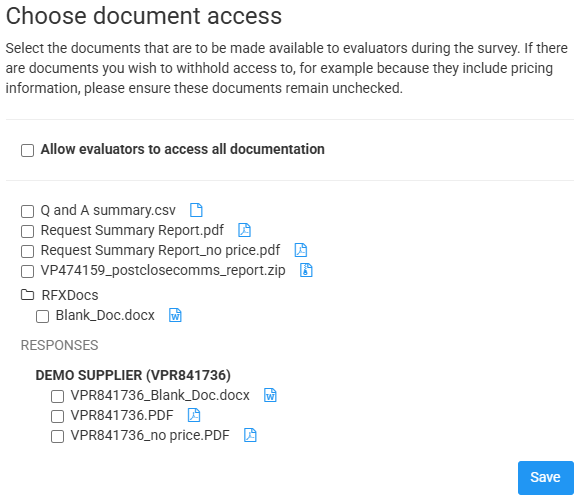This screenshot has height=499, width=580.
Task: Open PDF icon next to VPR841736.PDF
Action: pyautogui.click(x=194, y=415)
